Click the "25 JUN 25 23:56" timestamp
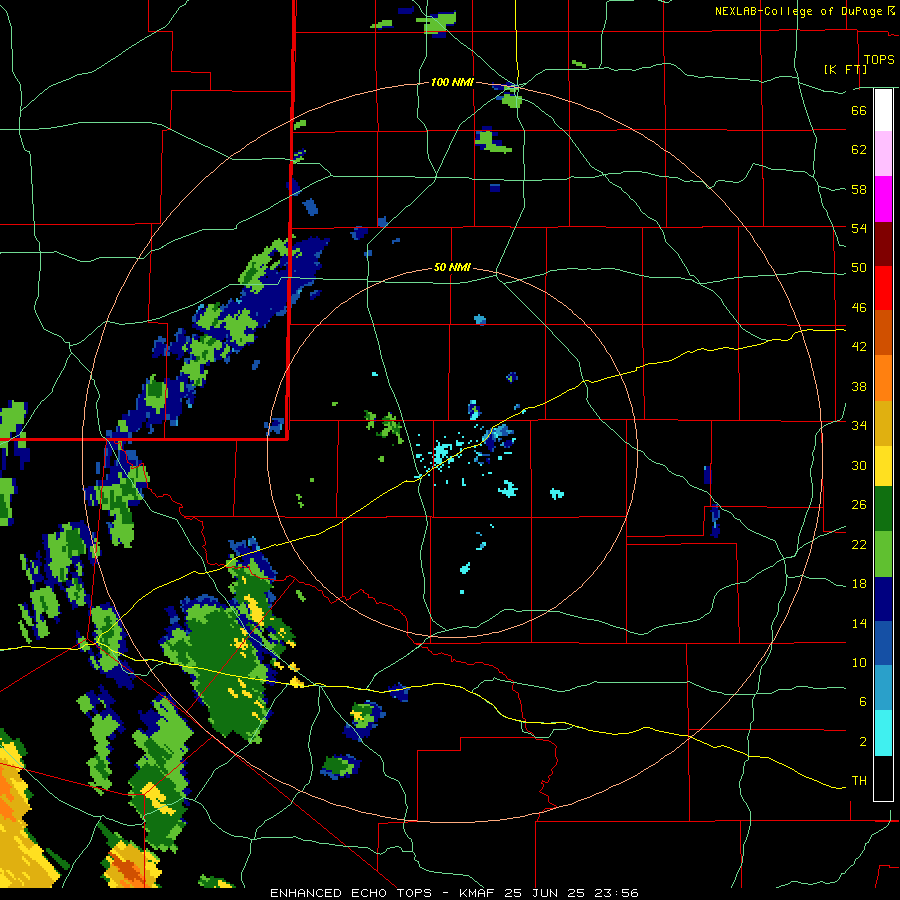 (x=571, y=893)
